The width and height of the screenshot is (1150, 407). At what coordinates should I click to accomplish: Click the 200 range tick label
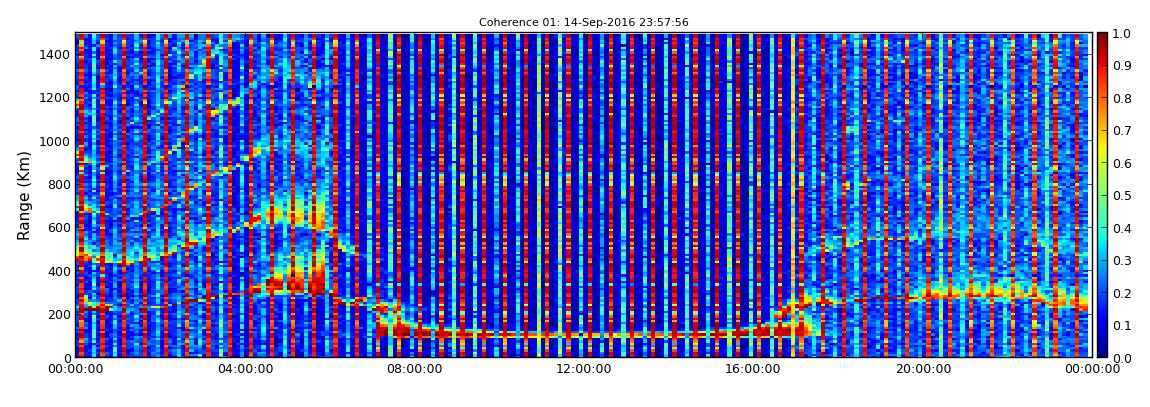click(x=59, y=315)
